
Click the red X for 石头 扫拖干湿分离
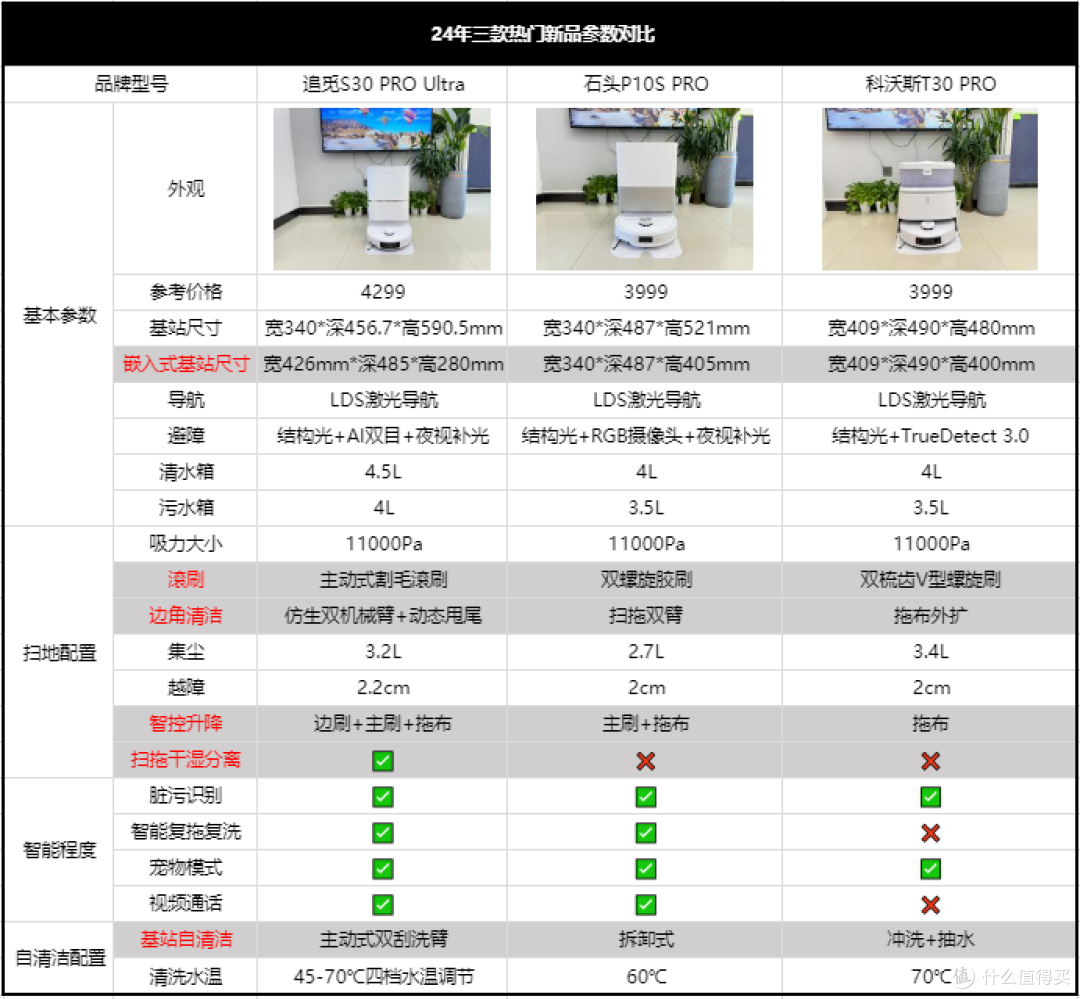[x=645, y=761]
